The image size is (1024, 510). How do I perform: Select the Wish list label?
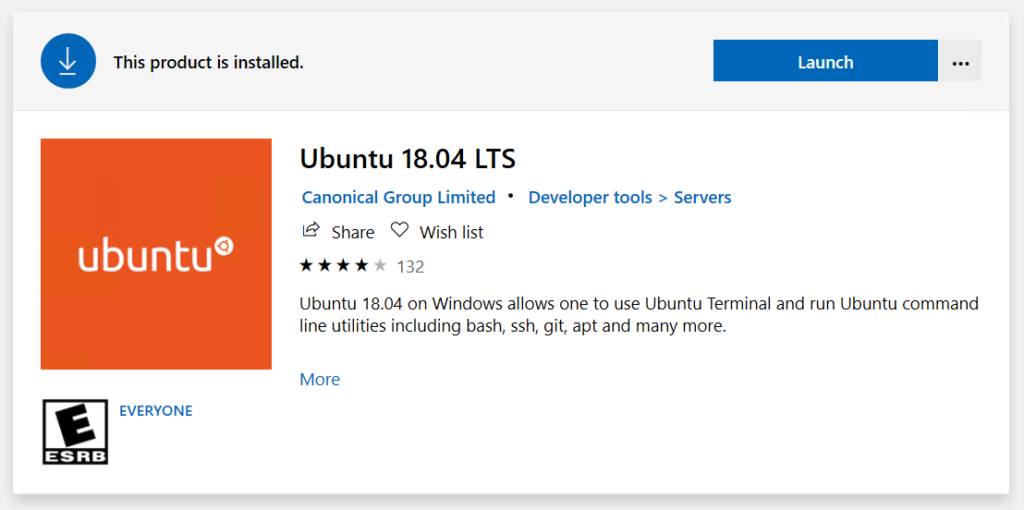click(x=451, y=232)
